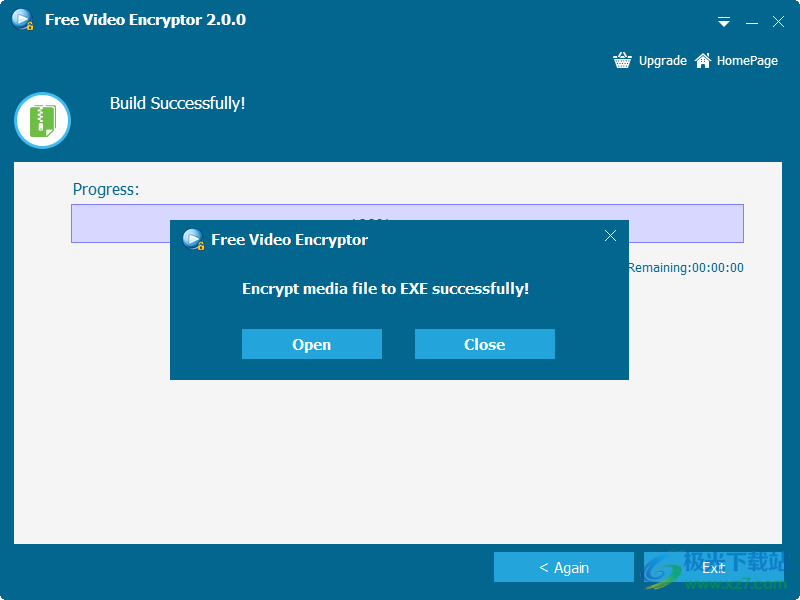This screenshot has height=600, width=800.
Task: Open the Upgrade link text
Action: [x=662, y=60]
